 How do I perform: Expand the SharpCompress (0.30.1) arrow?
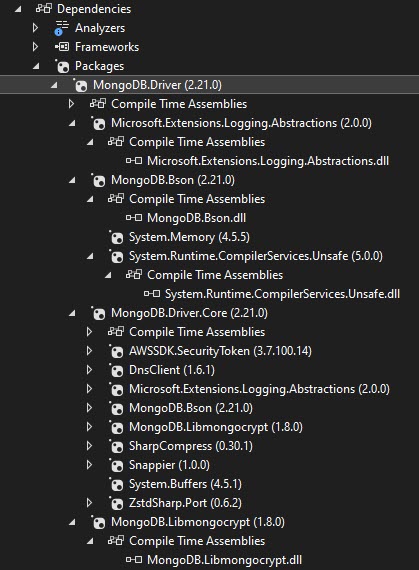click(89, 446)
